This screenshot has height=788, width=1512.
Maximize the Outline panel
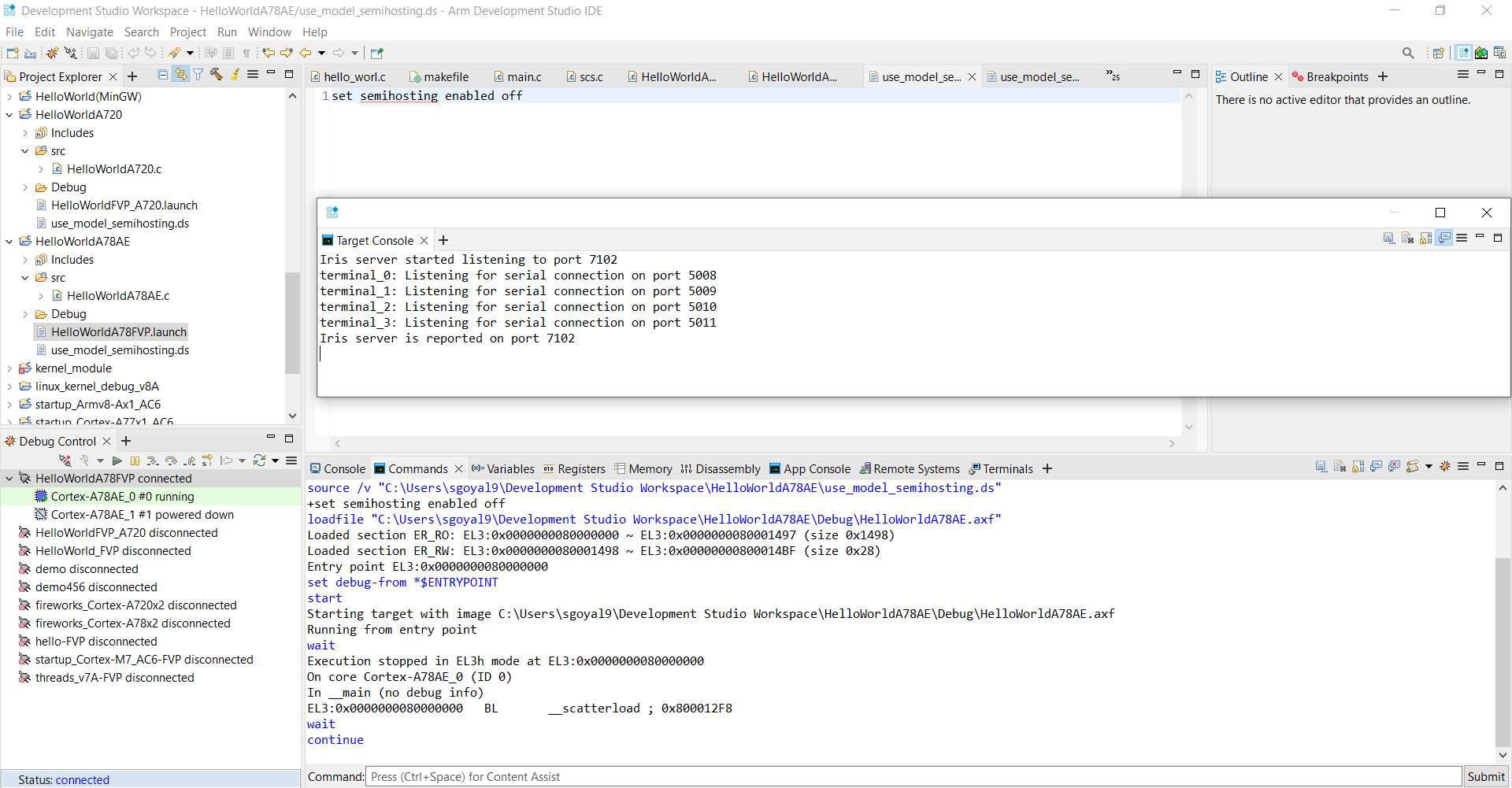[1499, 75]
